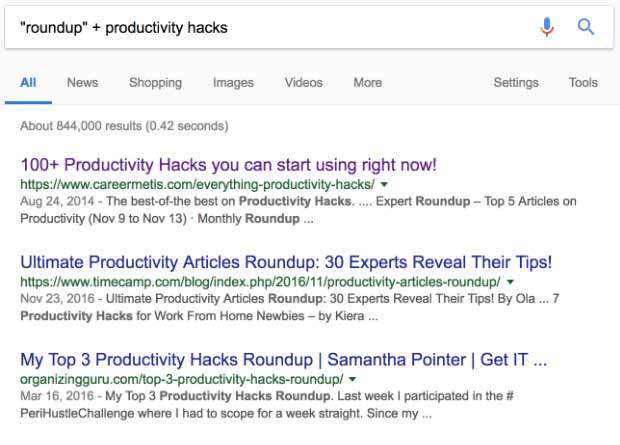Switch to the News tab

tap(82, 83)
